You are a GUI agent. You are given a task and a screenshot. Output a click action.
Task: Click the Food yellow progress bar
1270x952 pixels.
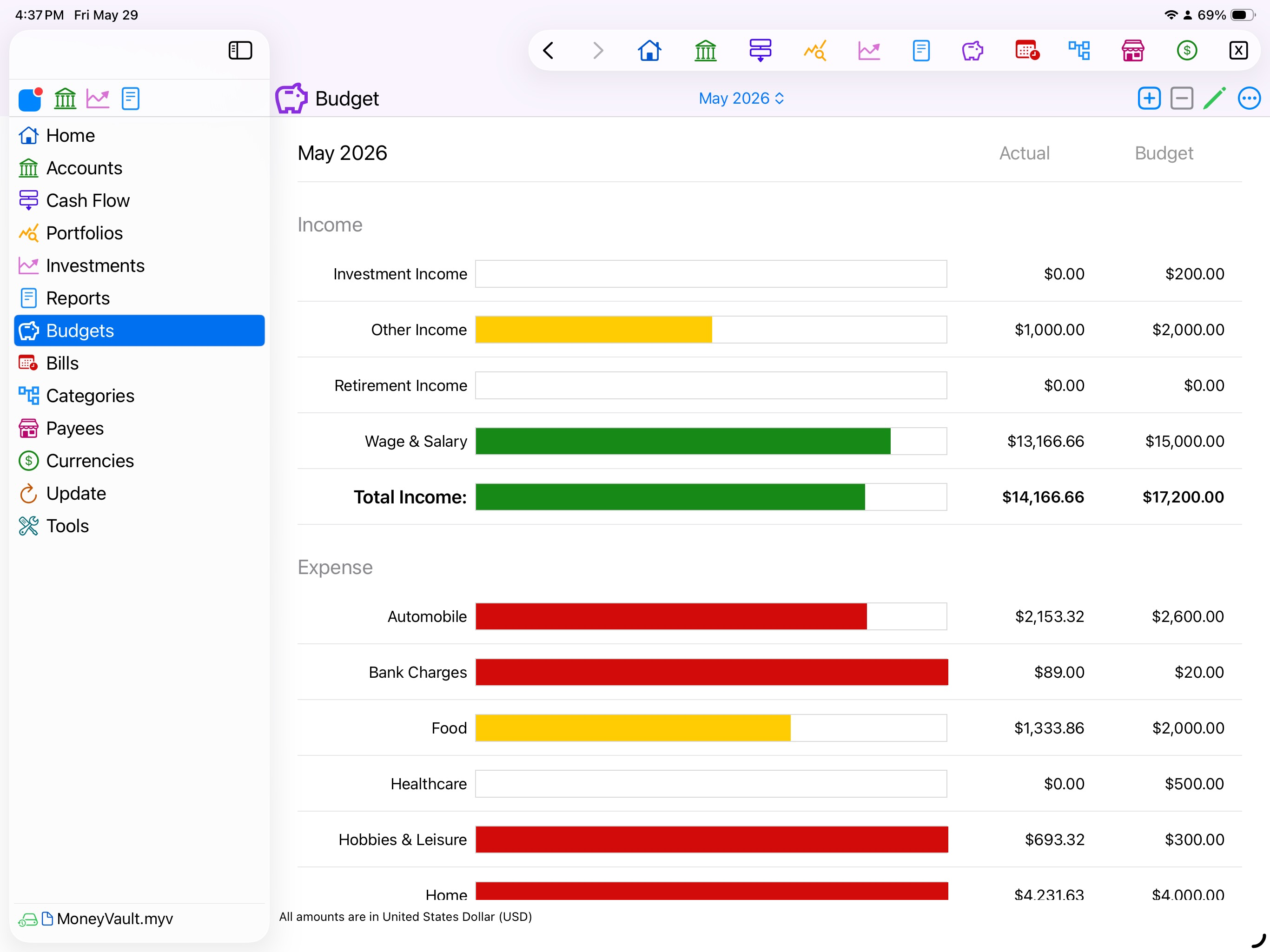[633, 728]
